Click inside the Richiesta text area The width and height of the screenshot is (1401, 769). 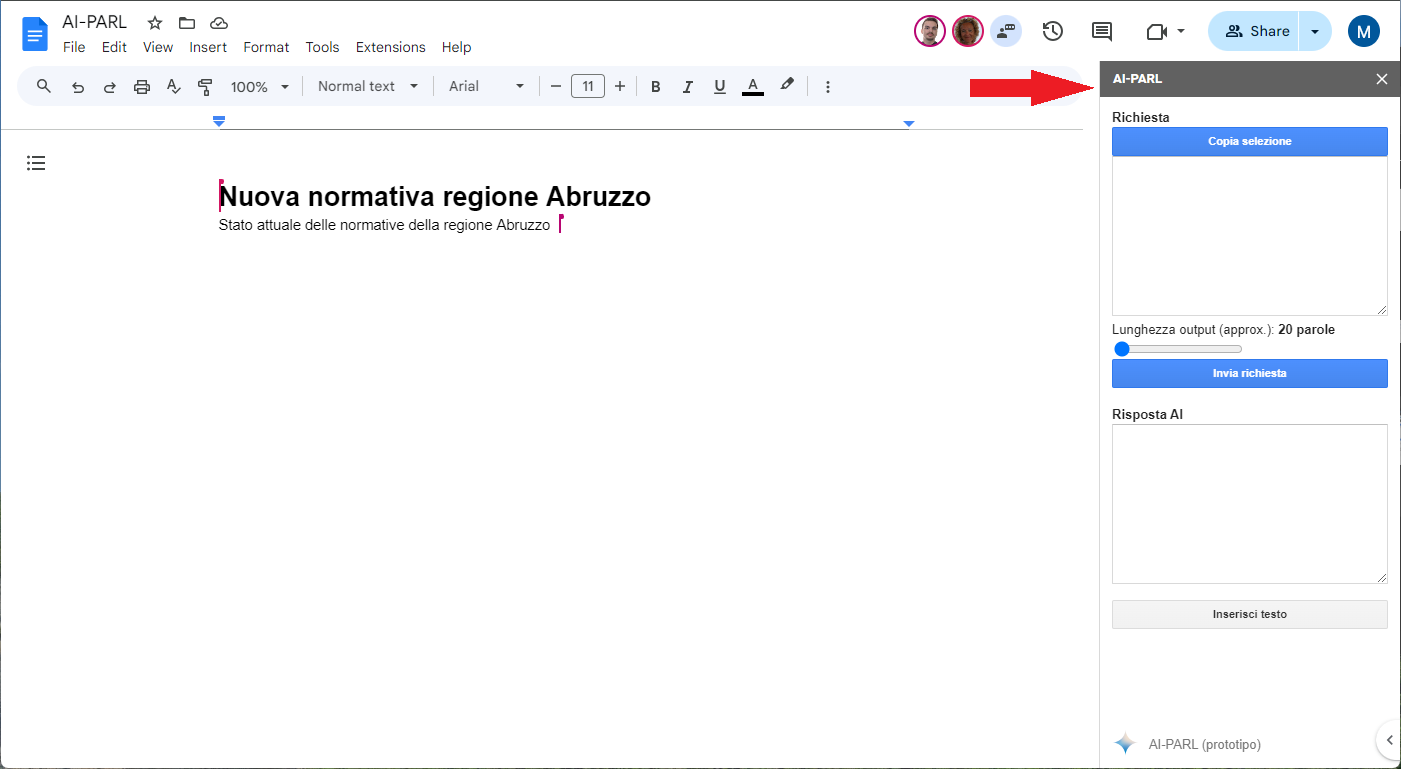coord(1249,236)
